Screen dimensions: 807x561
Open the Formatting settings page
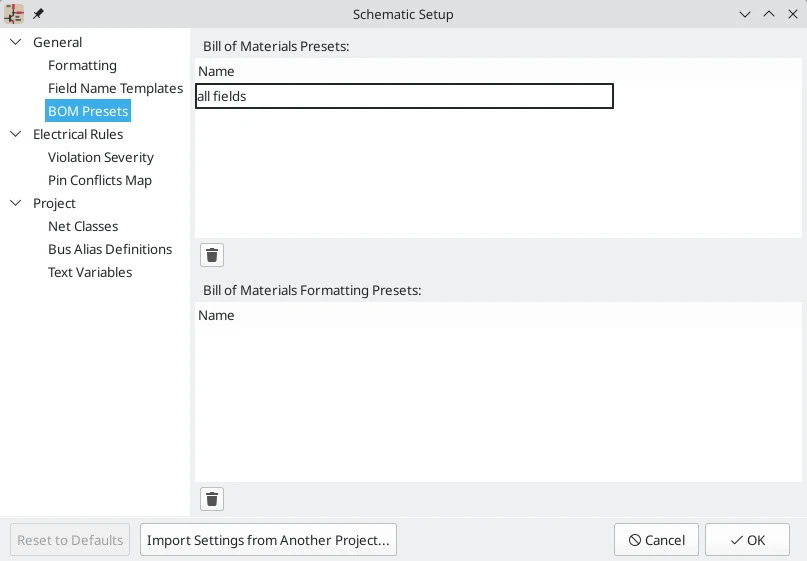point(82,65)
